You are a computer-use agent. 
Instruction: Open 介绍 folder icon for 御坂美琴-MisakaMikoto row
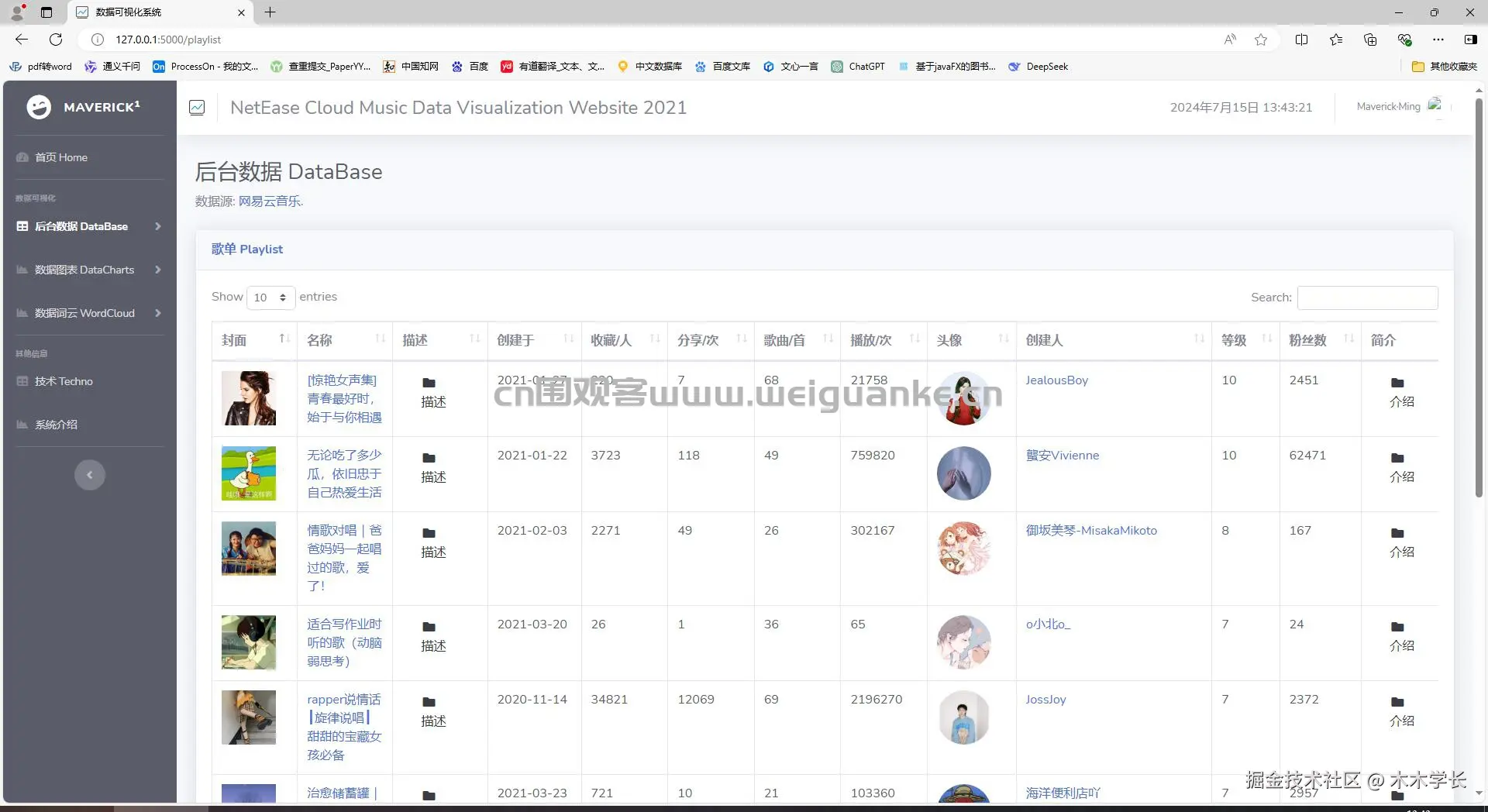point(1397,533)
